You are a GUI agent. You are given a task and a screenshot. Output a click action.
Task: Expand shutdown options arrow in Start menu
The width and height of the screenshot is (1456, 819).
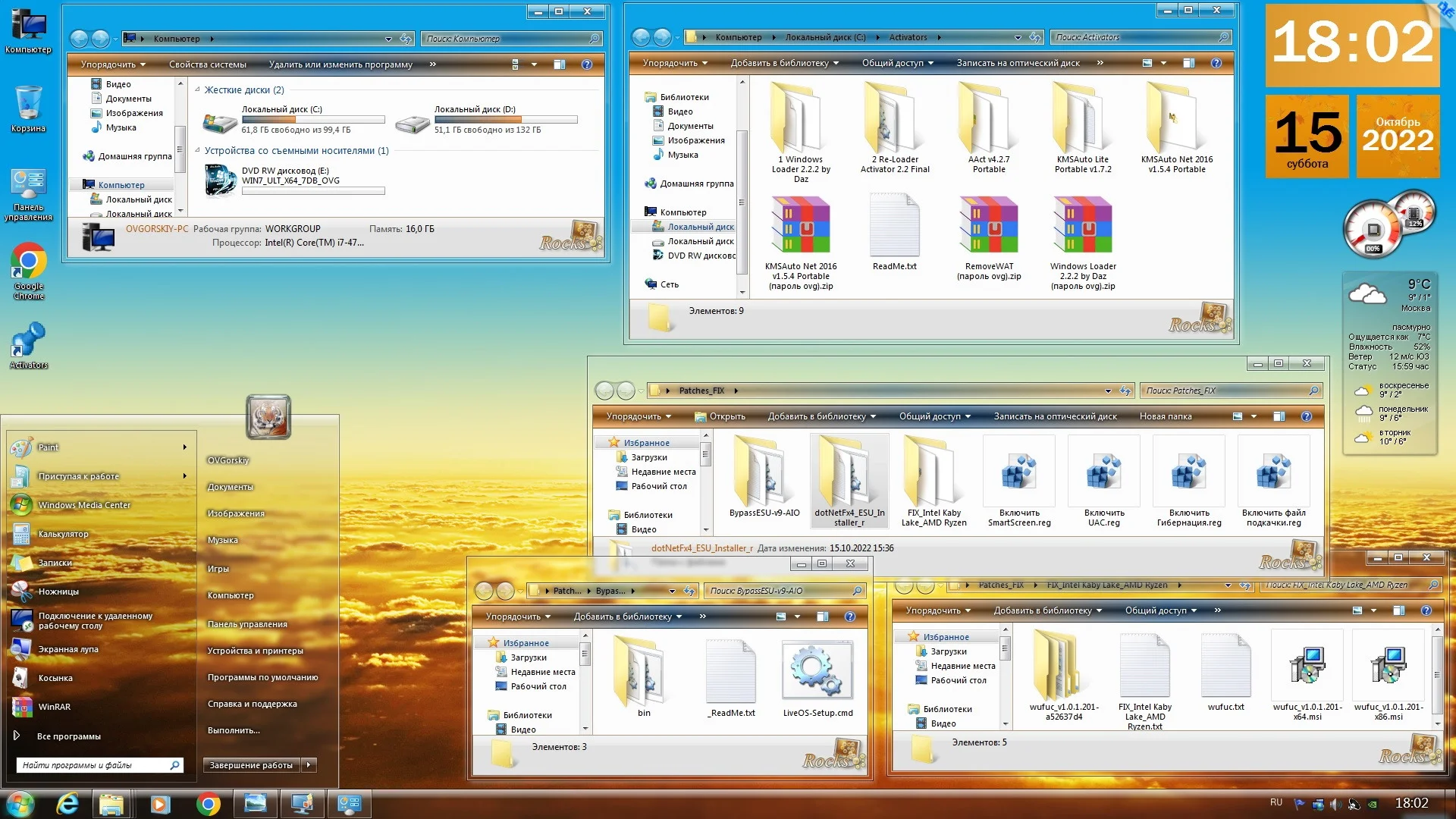[x=309, y=765]
